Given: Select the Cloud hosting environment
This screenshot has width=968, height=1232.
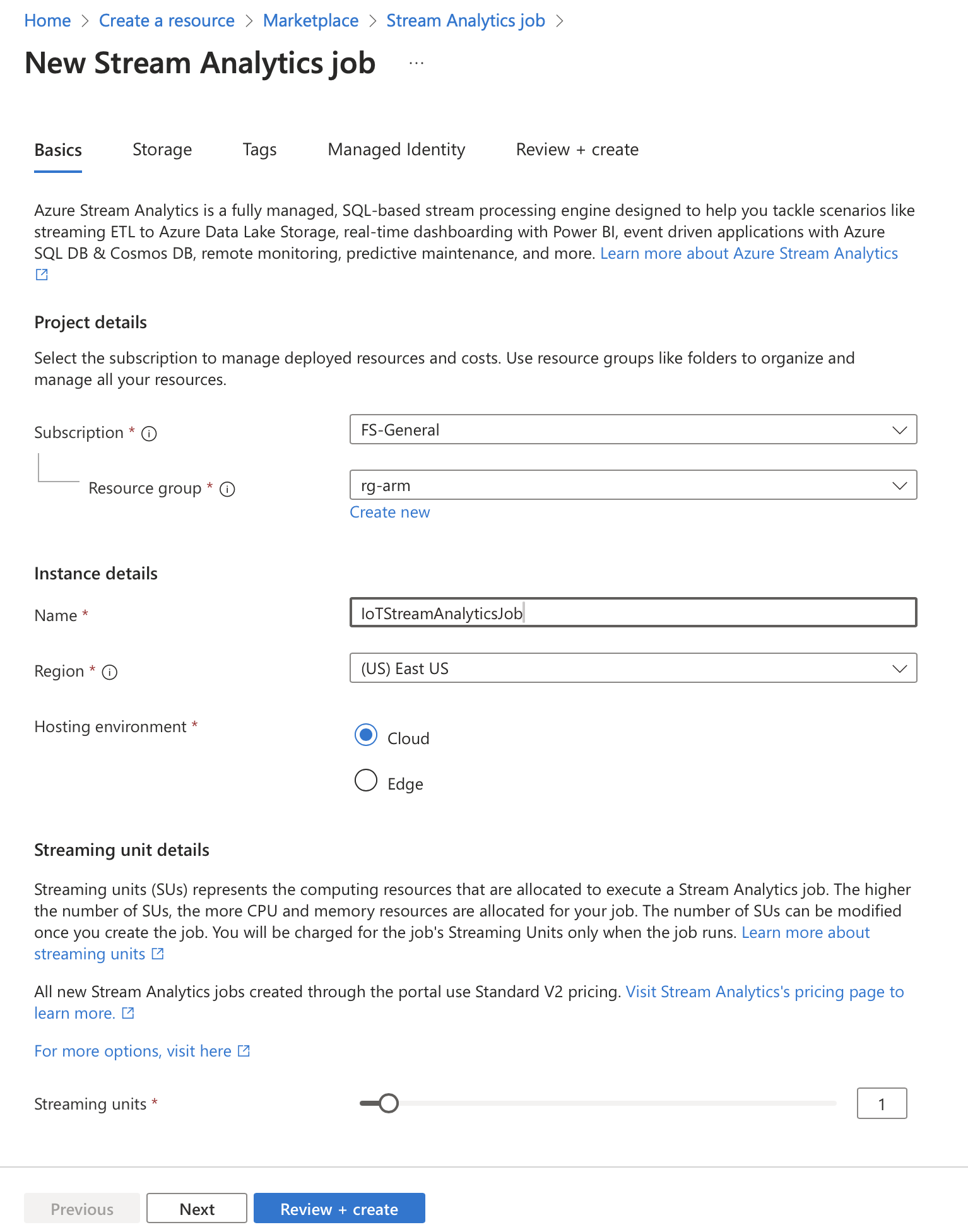Looking at the screenshot, I should (366, 735).
